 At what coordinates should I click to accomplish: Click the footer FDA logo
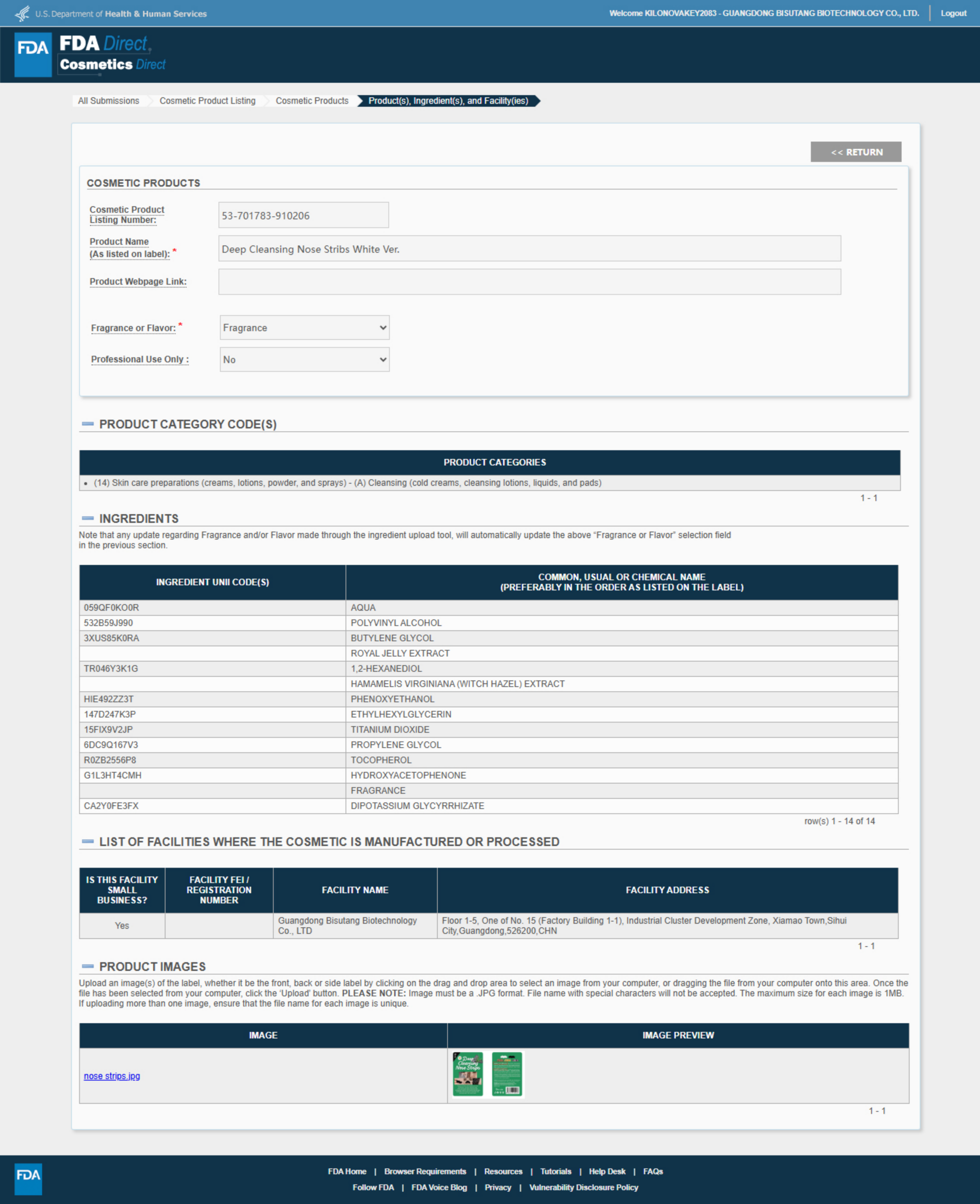pyautogui.click(x=28, y=1179)
